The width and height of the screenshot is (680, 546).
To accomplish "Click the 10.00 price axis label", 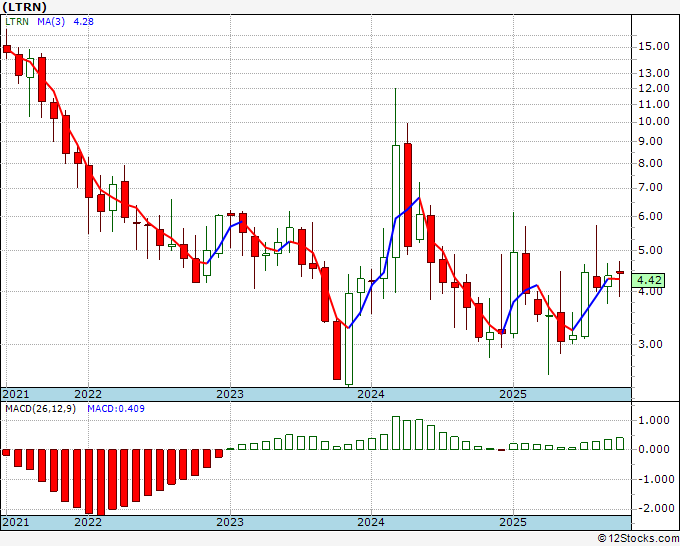I will [x=654, y=121].
